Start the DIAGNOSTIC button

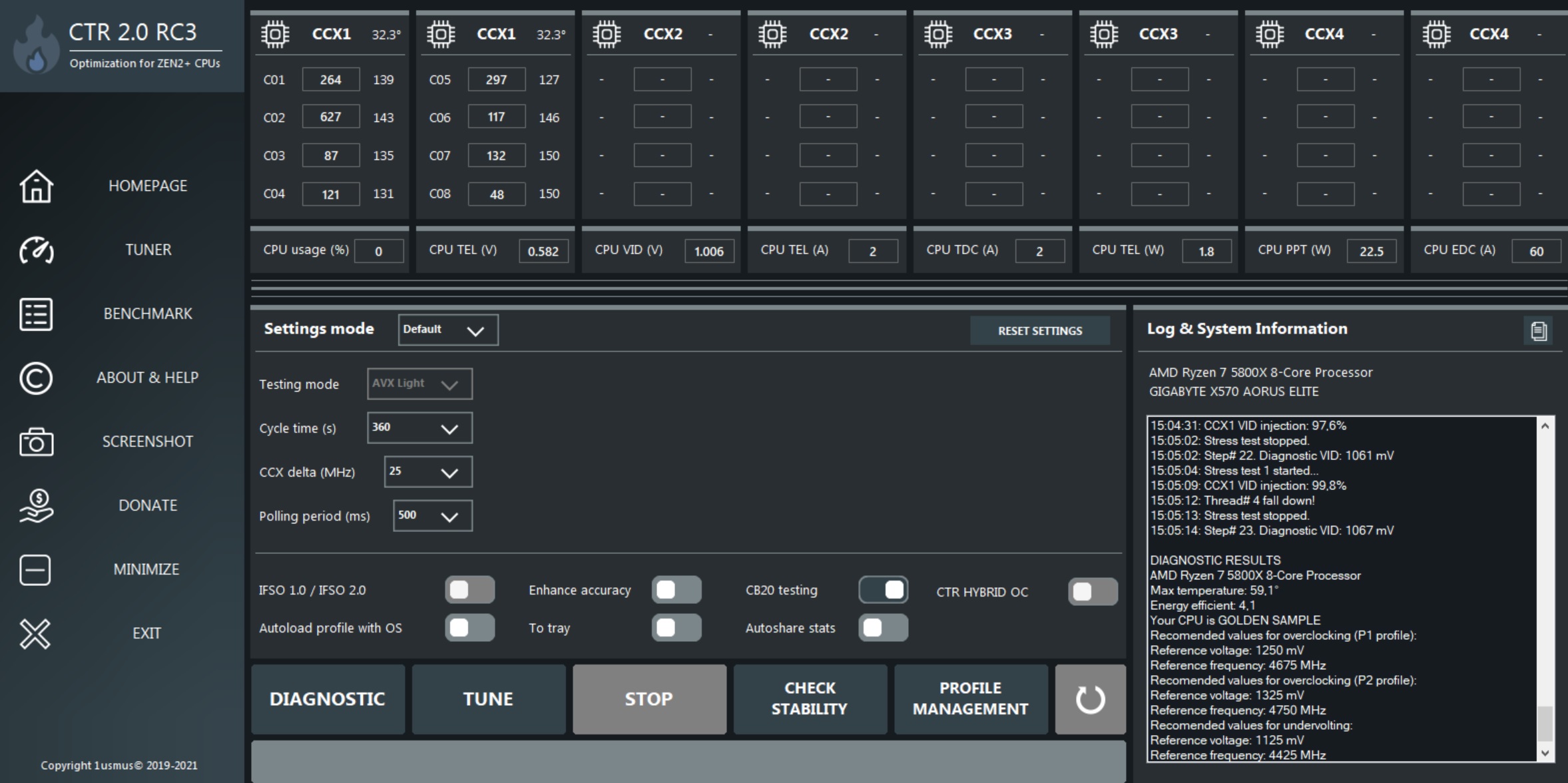click(x=328, y=699)
